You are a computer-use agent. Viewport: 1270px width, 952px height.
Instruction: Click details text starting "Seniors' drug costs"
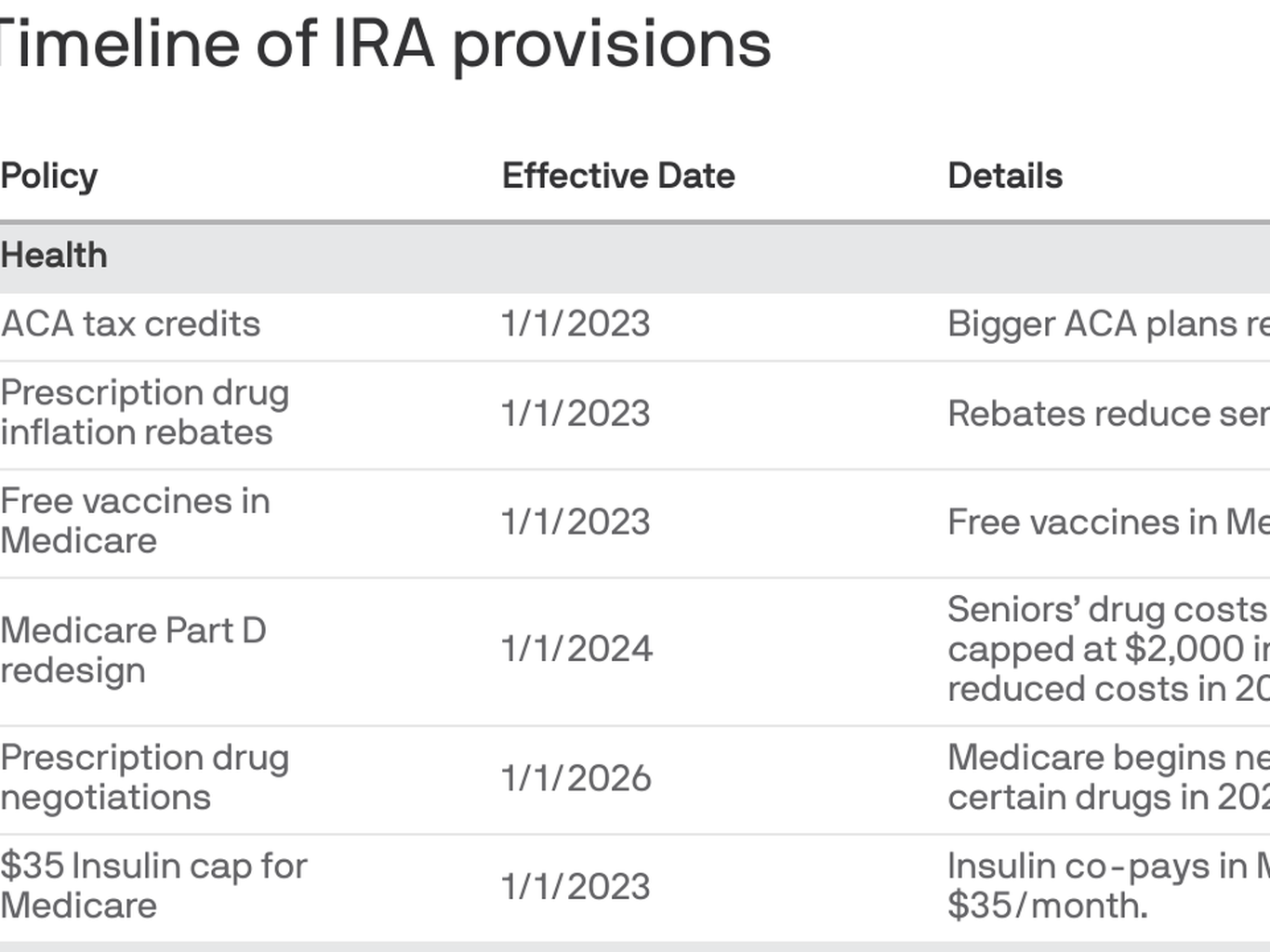click(1106, 649)
